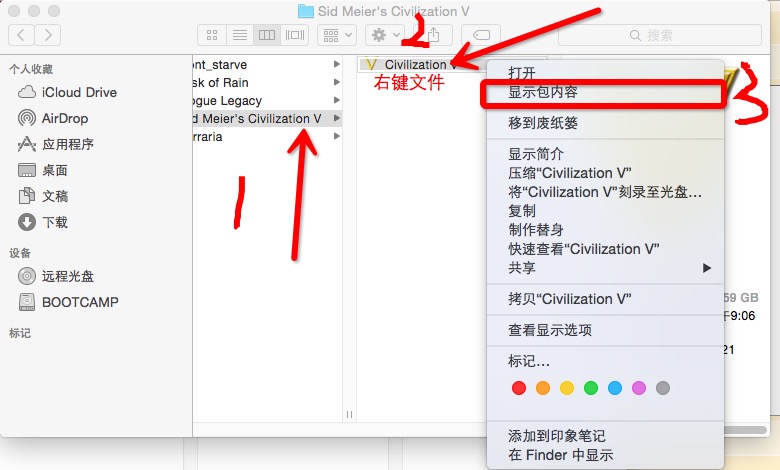780x470 pixels.
Task: Select the gue Legacy folder row
Action: pyautogui.click(x=268, y=100)
